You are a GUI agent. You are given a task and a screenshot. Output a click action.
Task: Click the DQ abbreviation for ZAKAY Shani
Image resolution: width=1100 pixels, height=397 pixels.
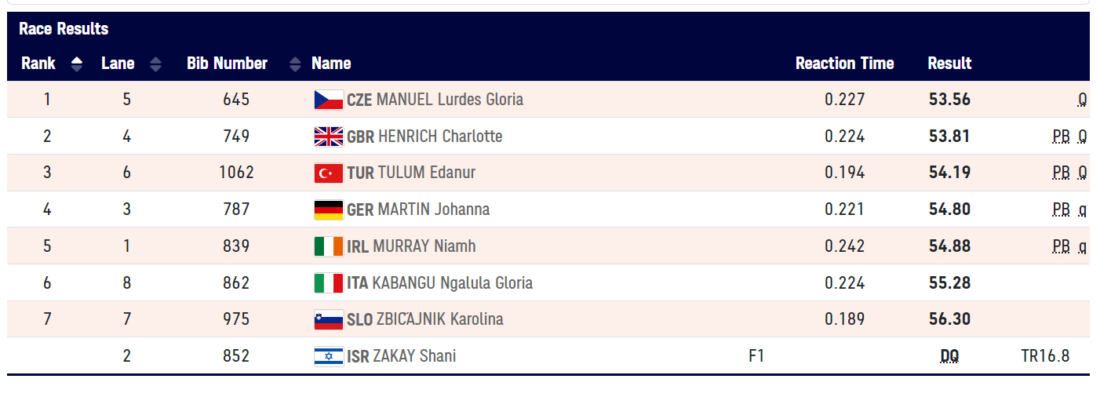(x=949, y=356)
